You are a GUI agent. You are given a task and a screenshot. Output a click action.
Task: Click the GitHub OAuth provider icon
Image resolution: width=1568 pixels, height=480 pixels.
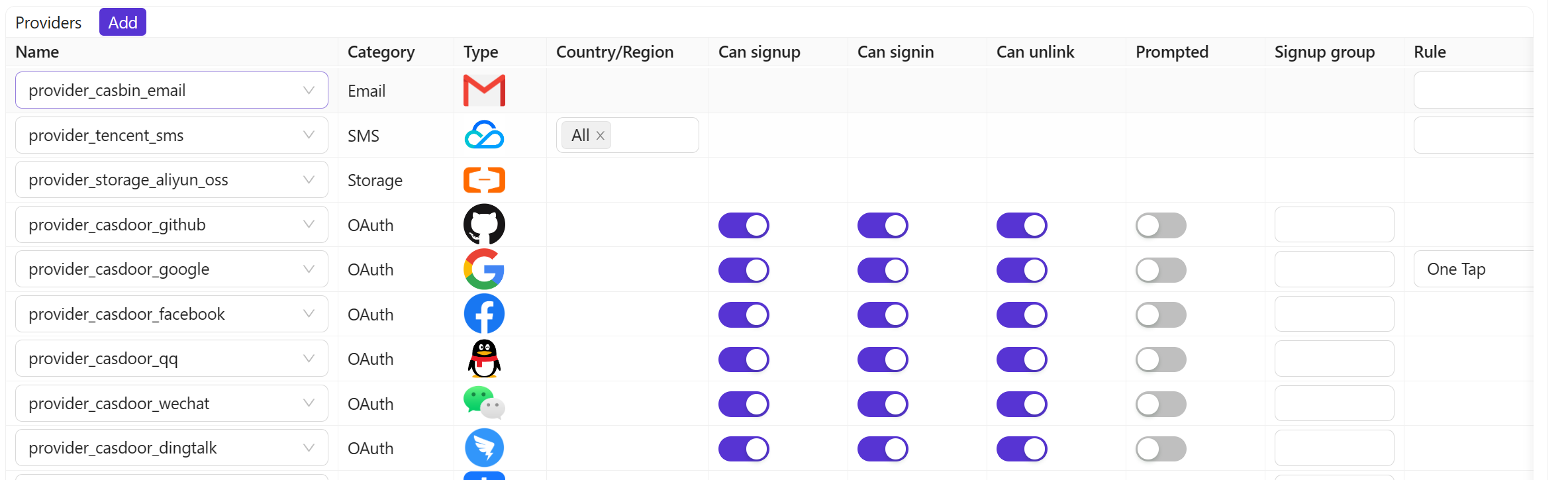[x=484, y=224]
